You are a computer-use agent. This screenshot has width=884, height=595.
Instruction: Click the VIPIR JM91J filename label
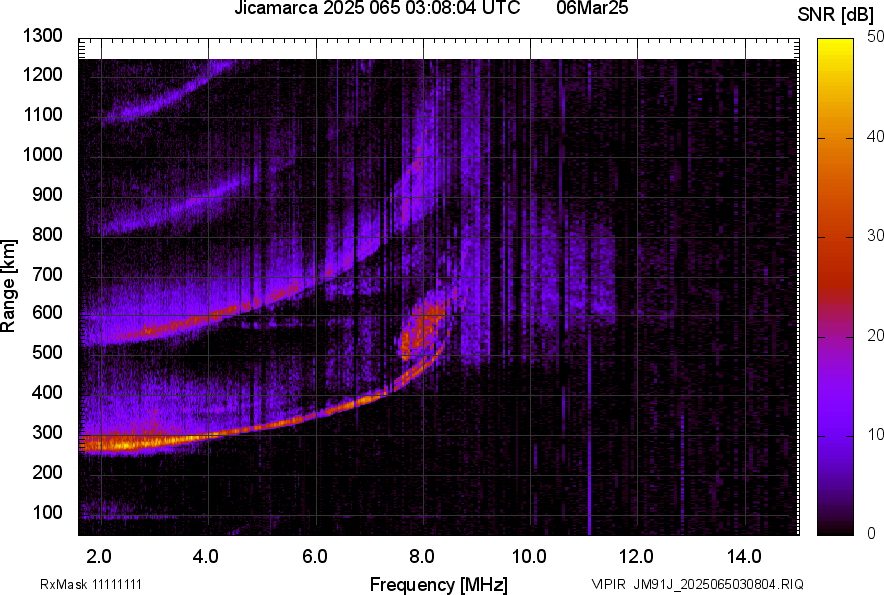[696, 584]
